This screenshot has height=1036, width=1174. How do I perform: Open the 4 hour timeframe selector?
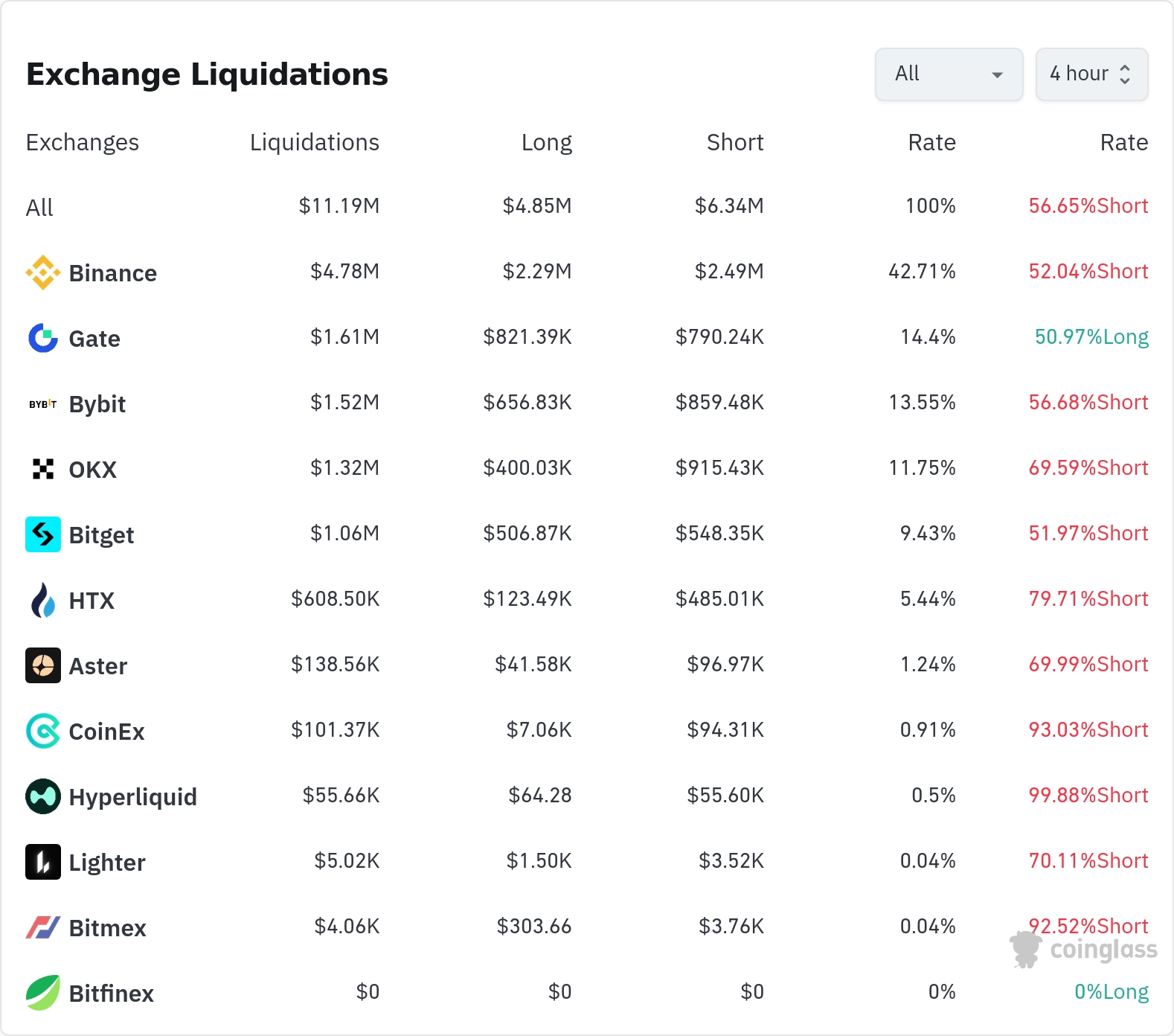pos(1091,74)
